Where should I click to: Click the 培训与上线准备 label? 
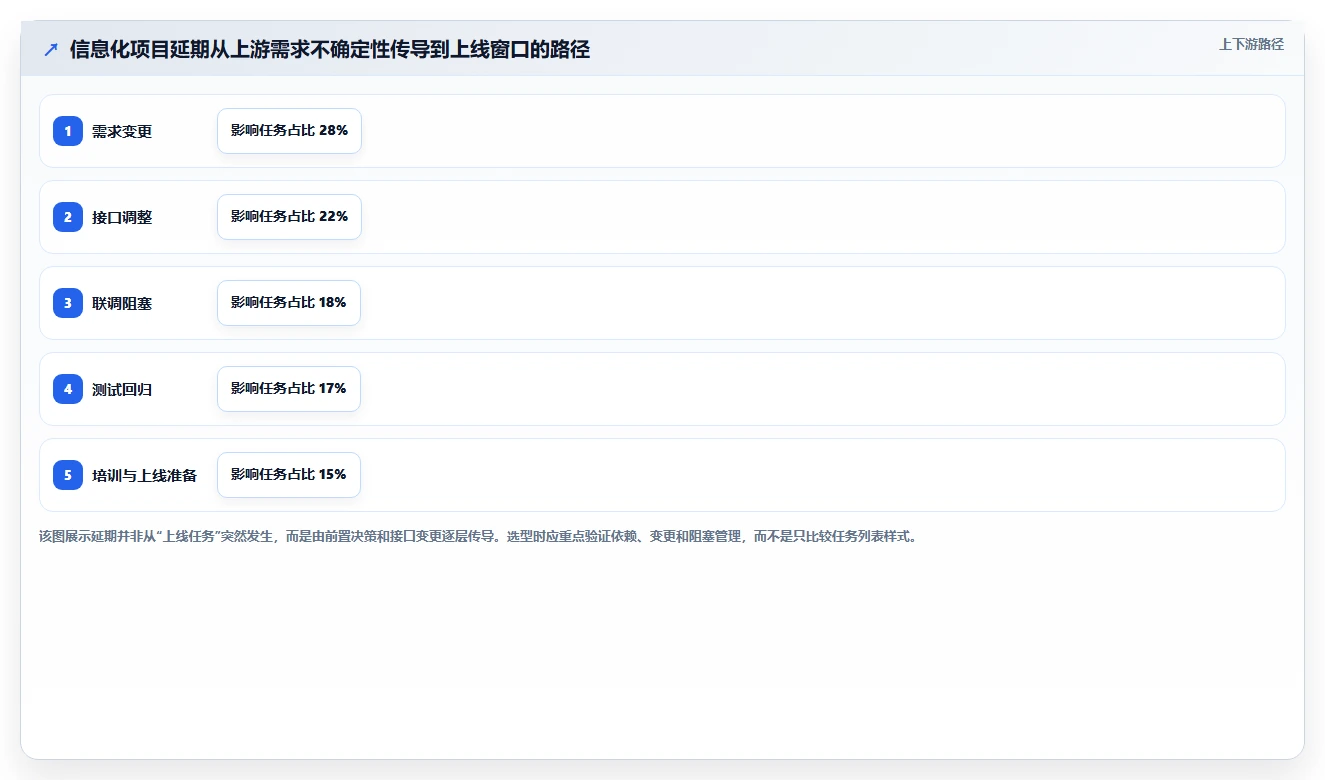tap(145, 475)
